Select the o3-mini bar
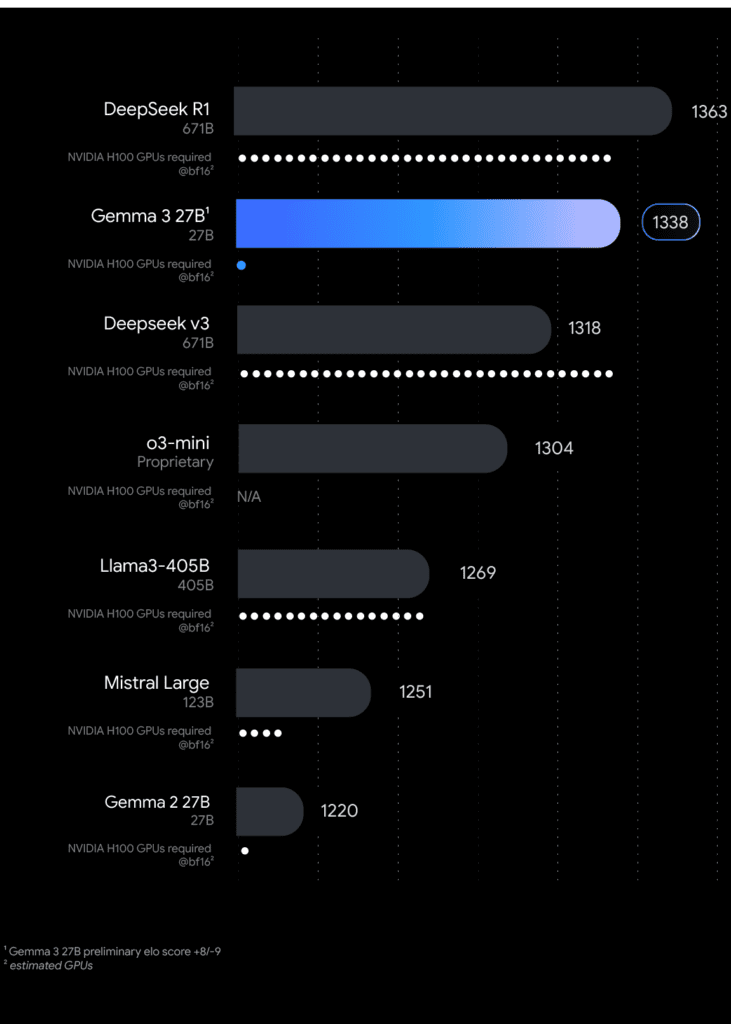Viewport: 731px width, 1024px height. coord(371,448)
